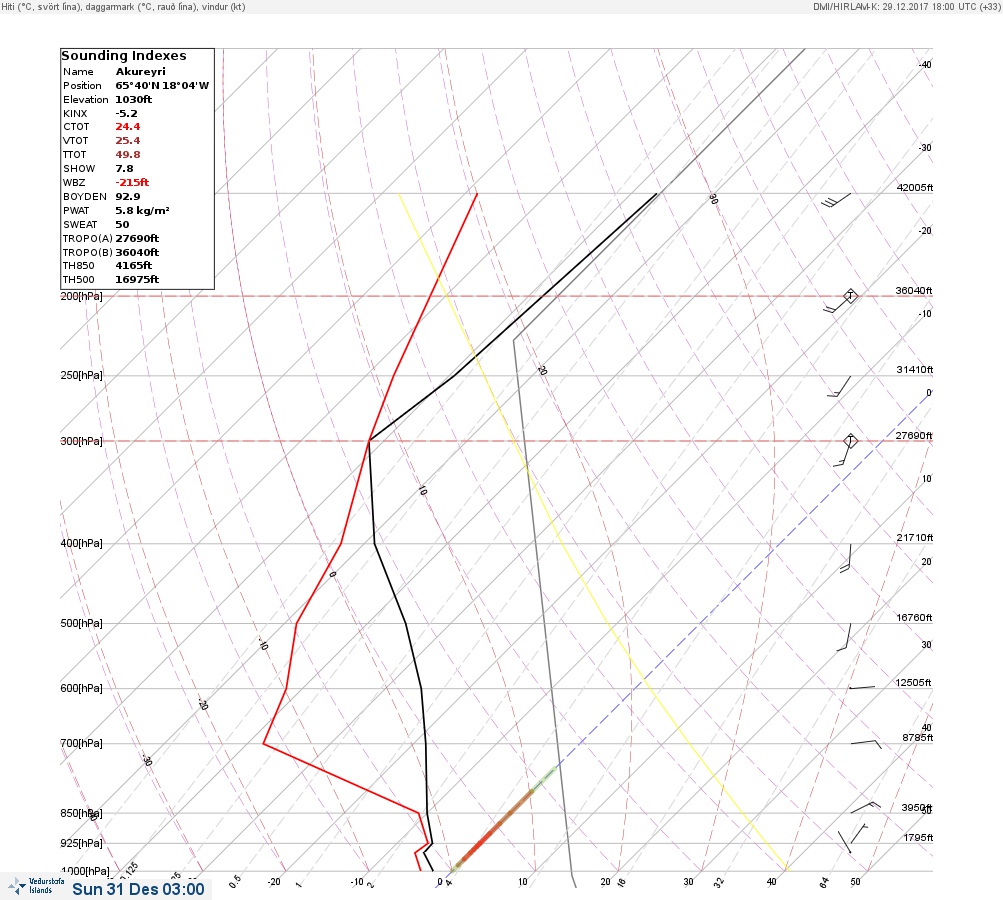This screenshot has width=1003, height=900.
Task: Click the '850[hPa]' pressure label
Action: tap(81, 813)
